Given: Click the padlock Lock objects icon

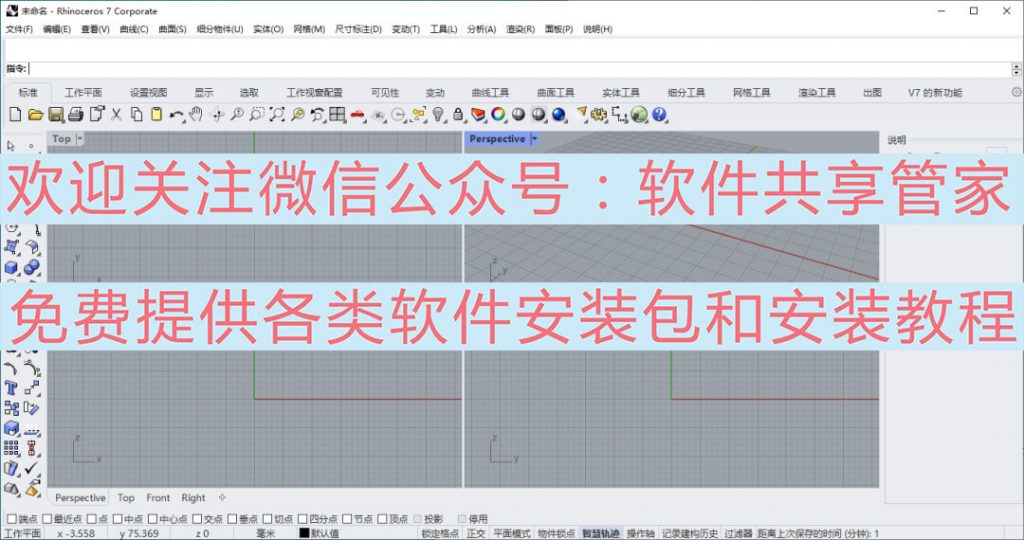Looking at the screenshot, I should (458, 115).
